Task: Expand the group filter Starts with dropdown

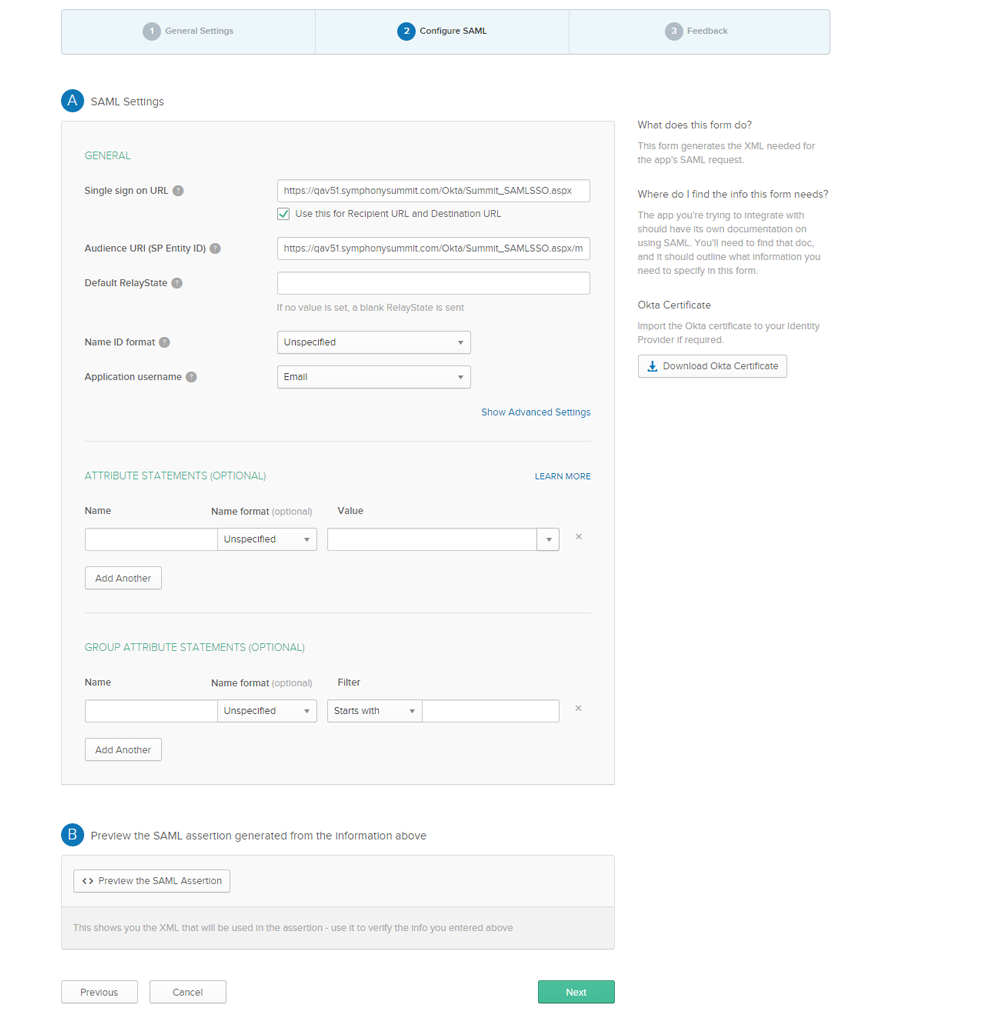Action: click(374, 711)
